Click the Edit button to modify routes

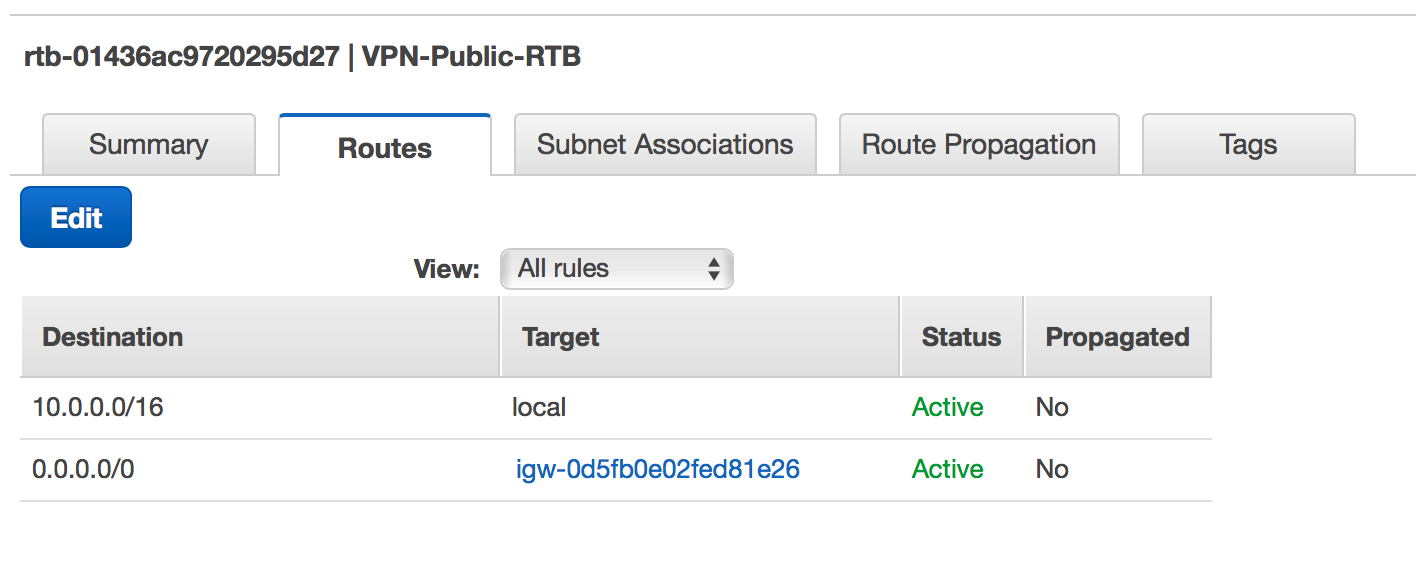[75, 216]
